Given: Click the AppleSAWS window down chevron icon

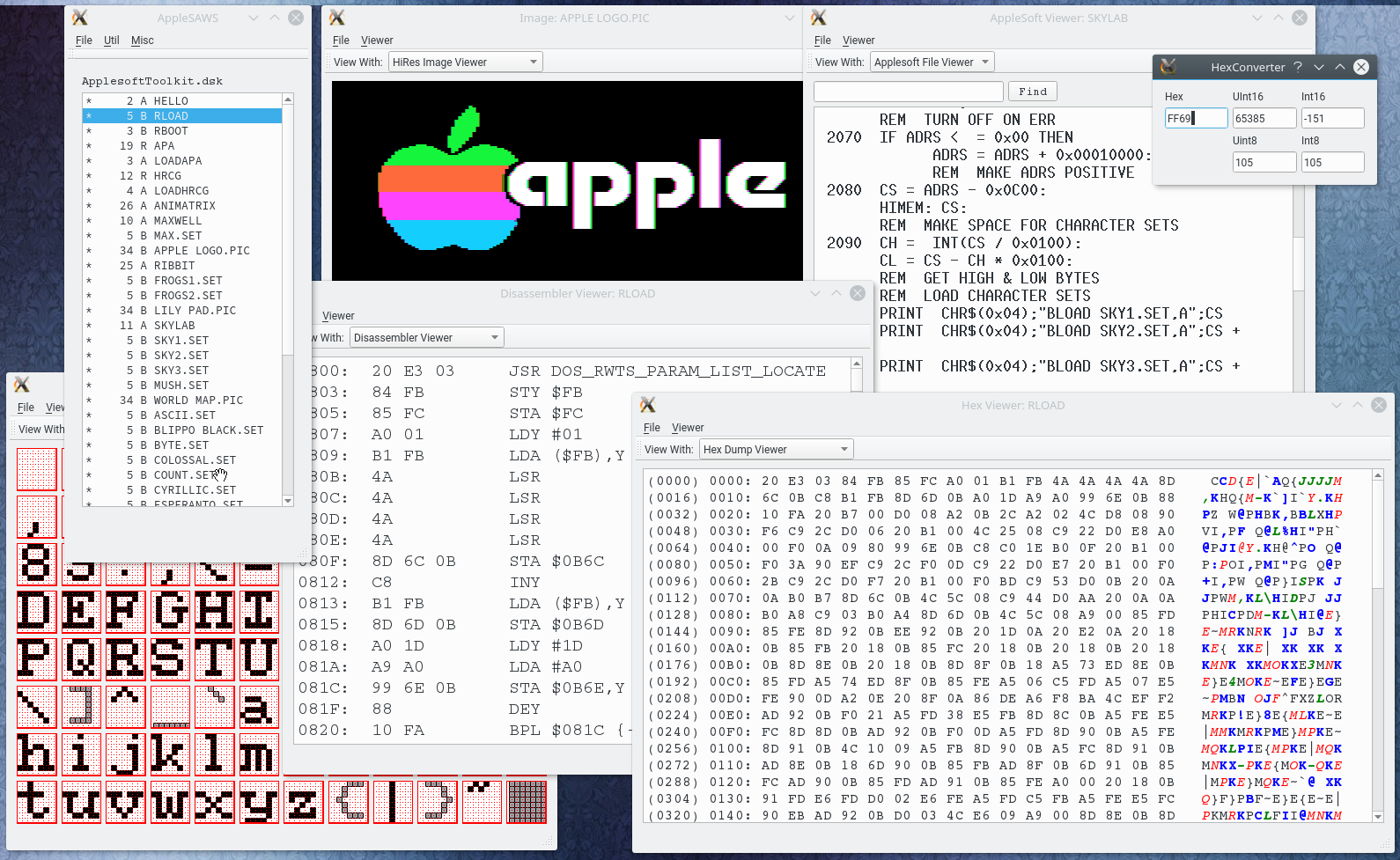Looking at the screenshot, I should click(x=254, y=18).
